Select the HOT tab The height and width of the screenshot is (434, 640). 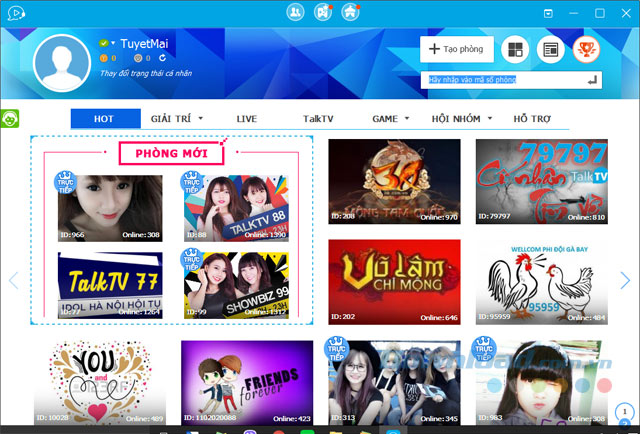click(105, 119)
